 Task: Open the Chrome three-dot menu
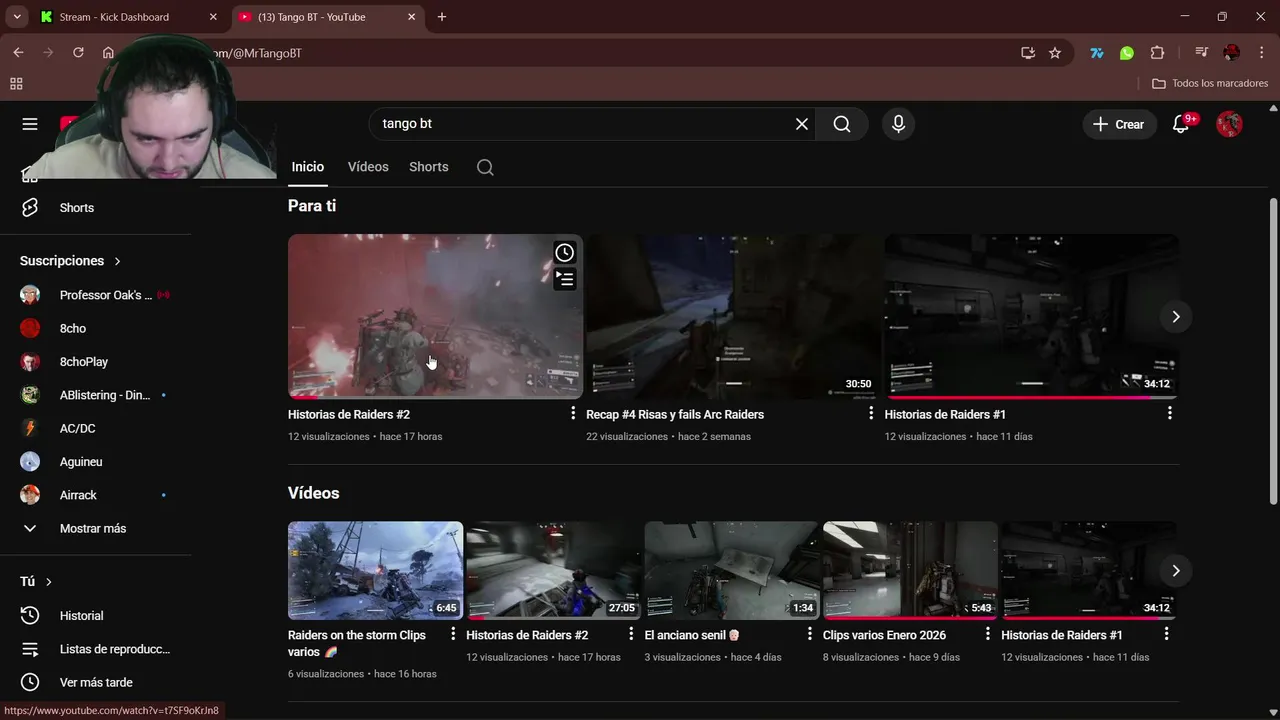pos(1261,53)
